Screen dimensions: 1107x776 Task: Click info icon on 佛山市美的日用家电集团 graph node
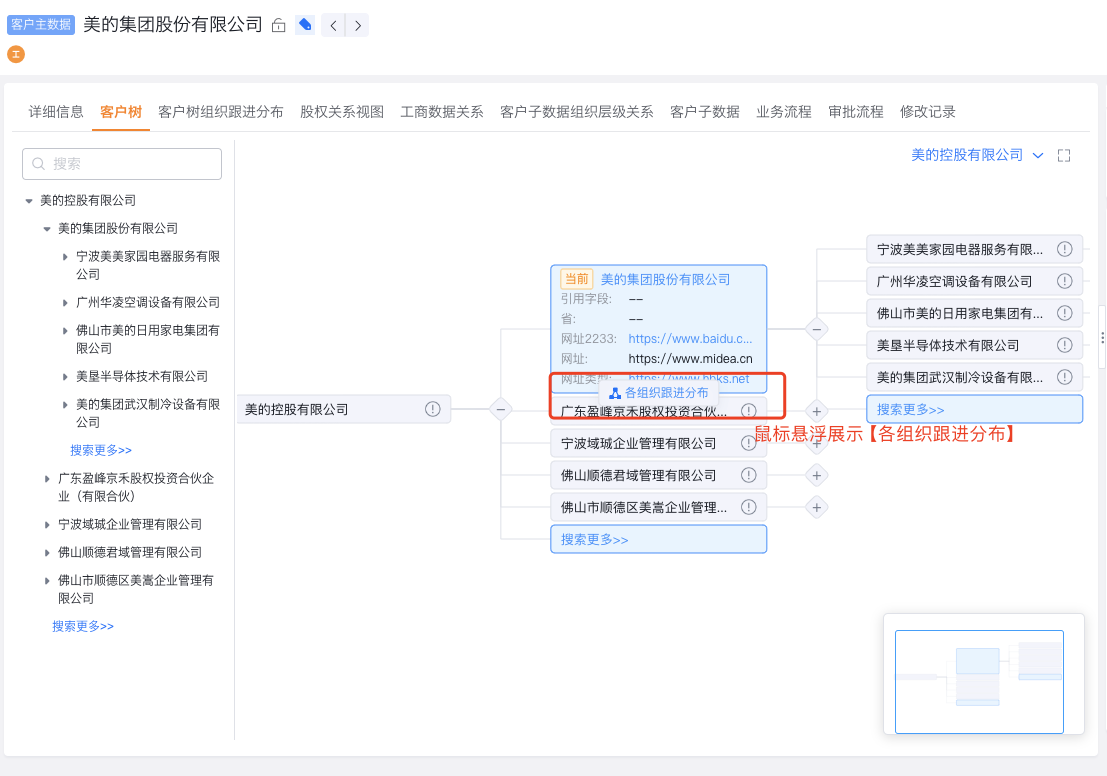(1065, 313)
